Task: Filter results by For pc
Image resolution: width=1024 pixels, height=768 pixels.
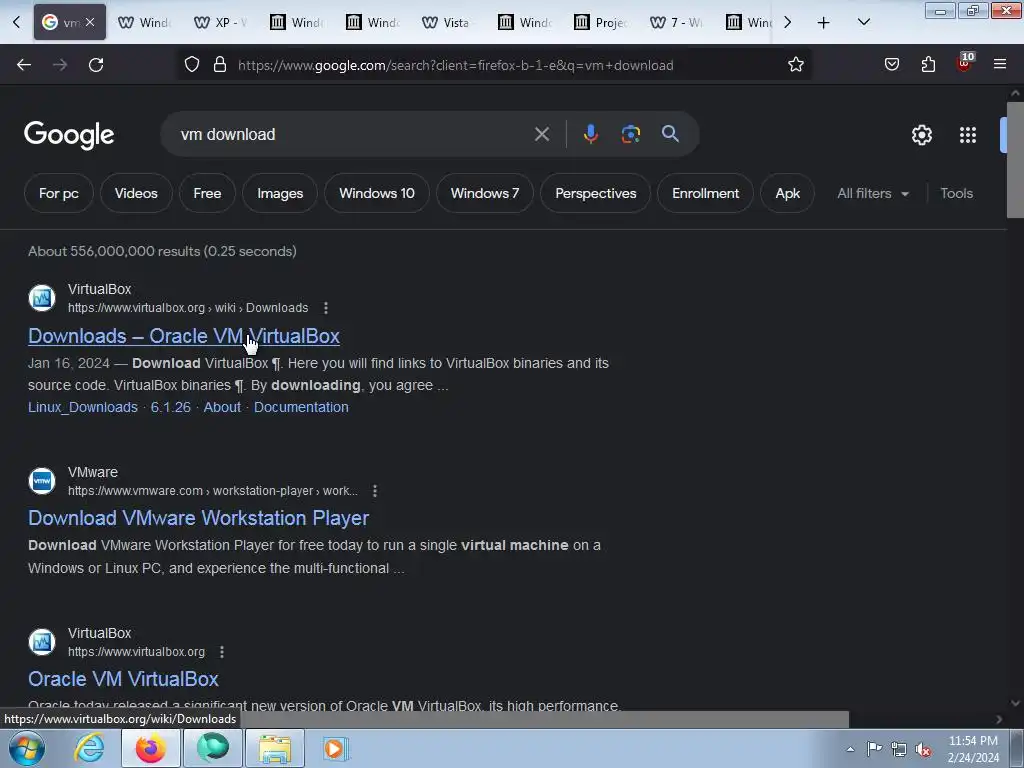Action: coord(59,193)
